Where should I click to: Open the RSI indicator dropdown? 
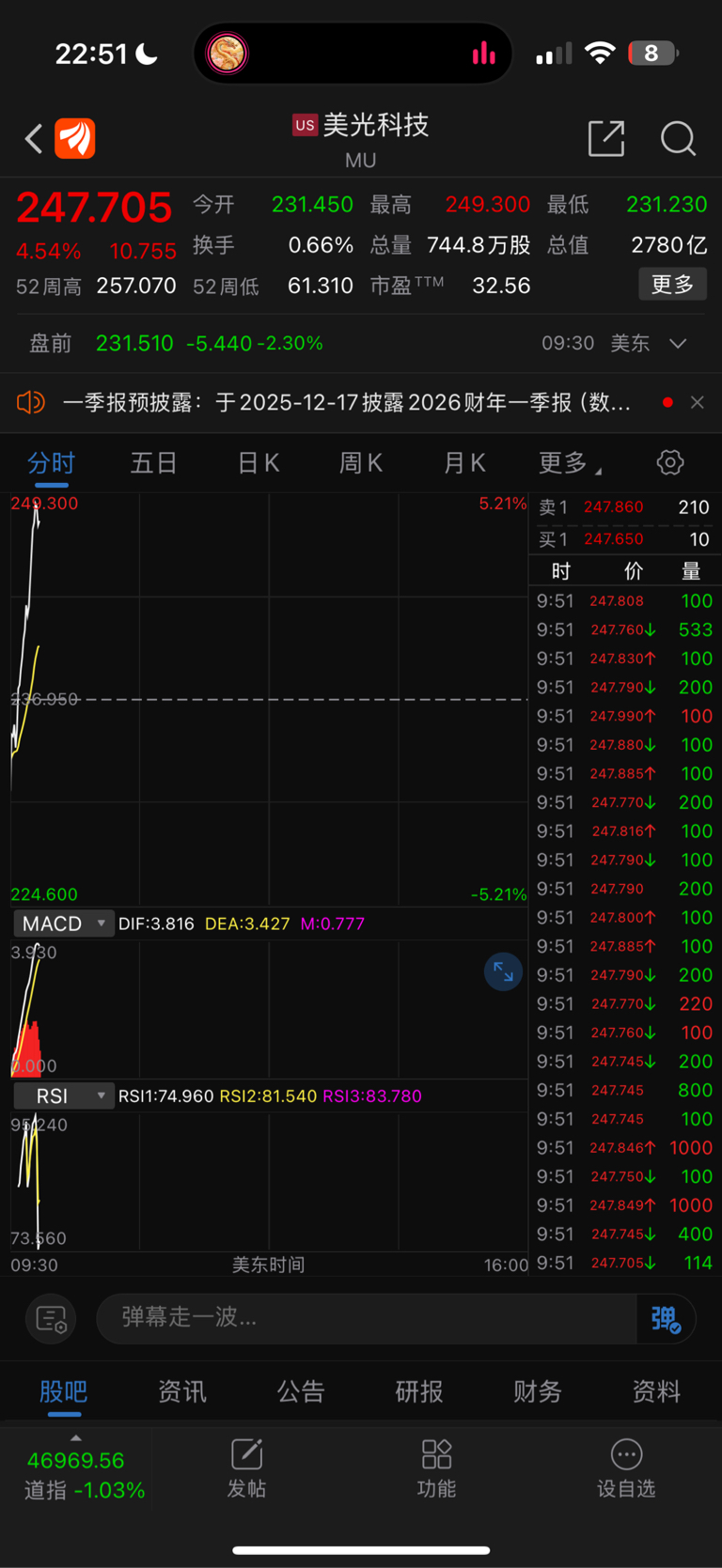63,1095
